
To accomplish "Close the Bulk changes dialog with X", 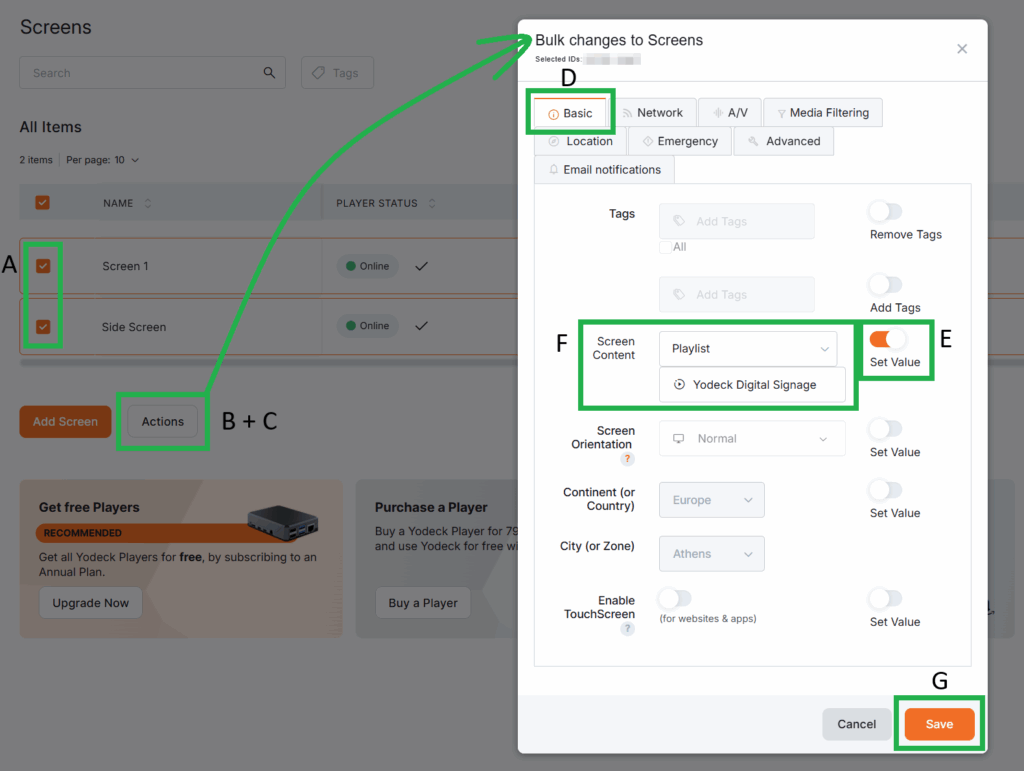I will coord(962,49).
